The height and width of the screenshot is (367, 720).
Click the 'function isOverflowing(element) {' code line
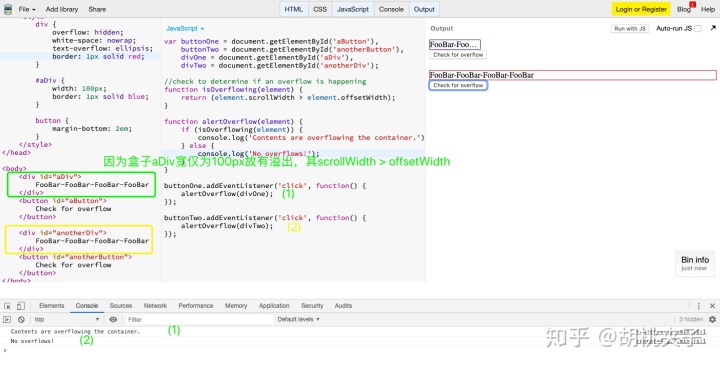pos(233,89)
